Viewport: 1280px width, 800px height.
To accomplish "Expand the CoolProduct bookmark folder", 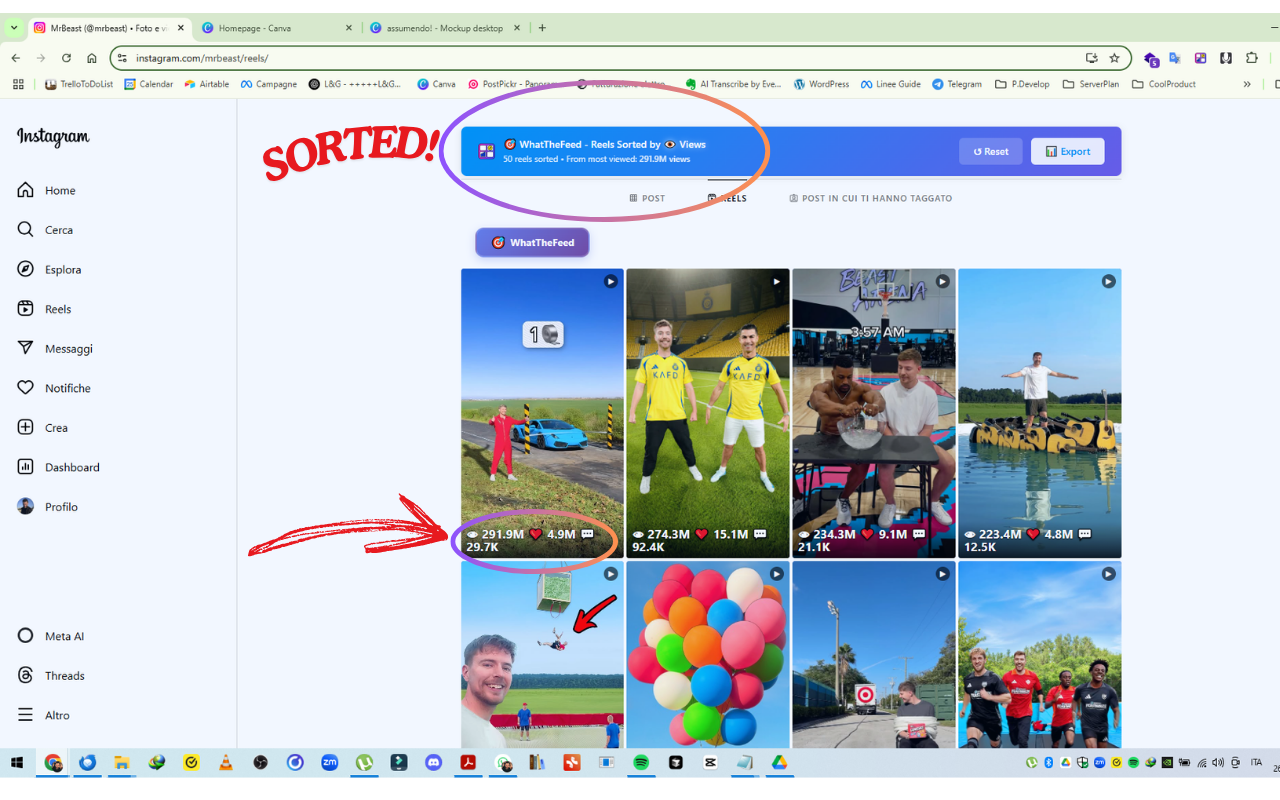I will pyautogui.click(x=1164, y=84).
